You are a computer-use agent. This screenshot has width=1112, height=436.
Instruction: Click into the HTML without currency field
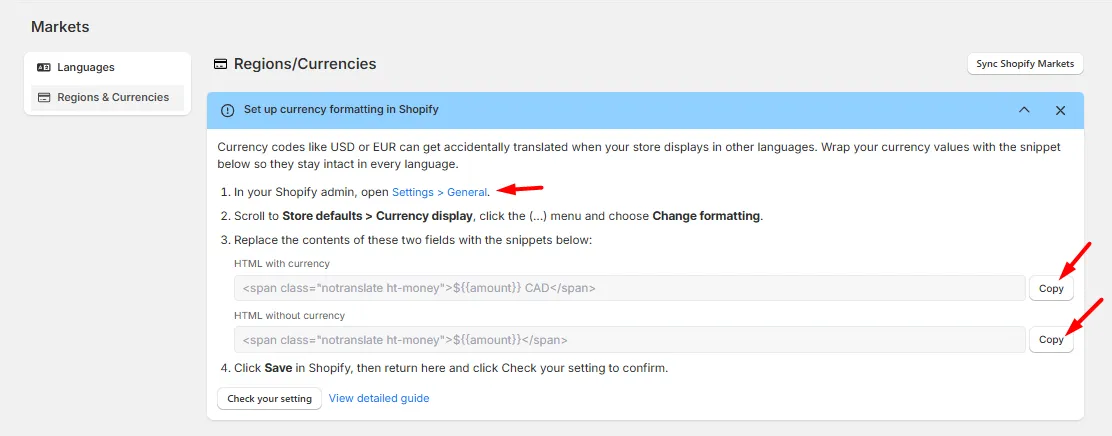(630, 340)
